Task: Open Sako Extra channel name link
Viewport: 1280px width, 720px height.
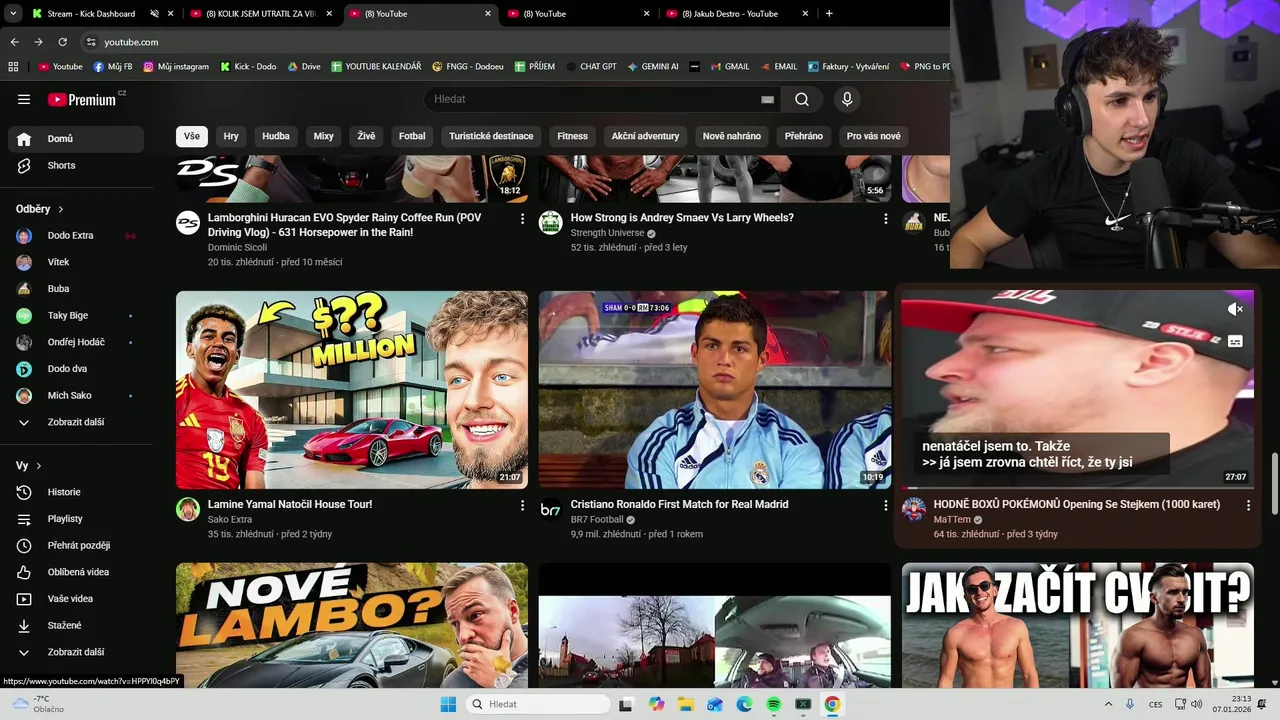Action: (x=230, y=520)
